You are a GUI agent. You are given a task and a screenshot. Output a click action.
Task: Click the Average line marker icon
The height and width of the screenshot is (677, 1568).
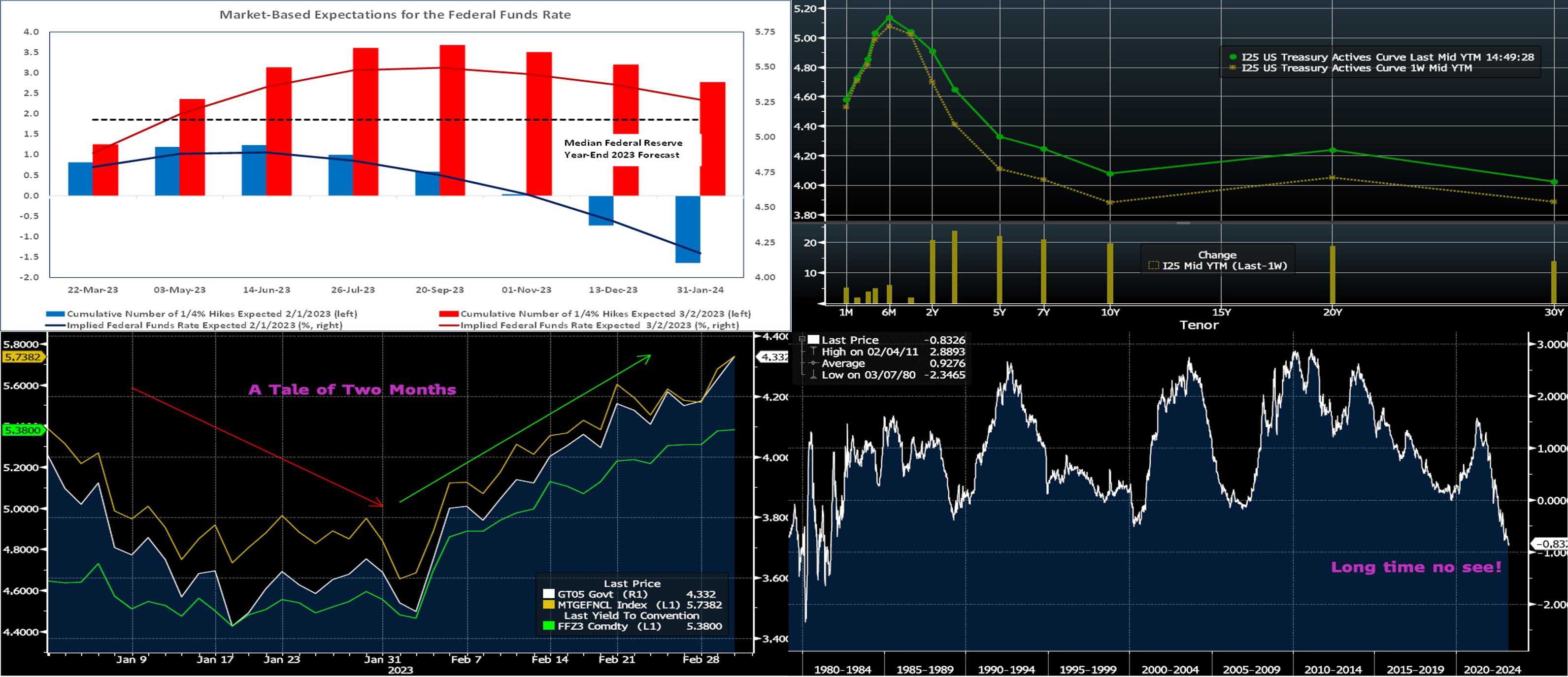pos(813,363)
